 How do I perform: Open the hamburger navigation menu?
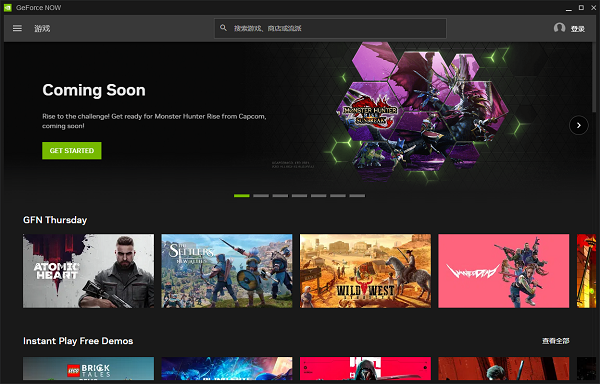click(17, 28)
